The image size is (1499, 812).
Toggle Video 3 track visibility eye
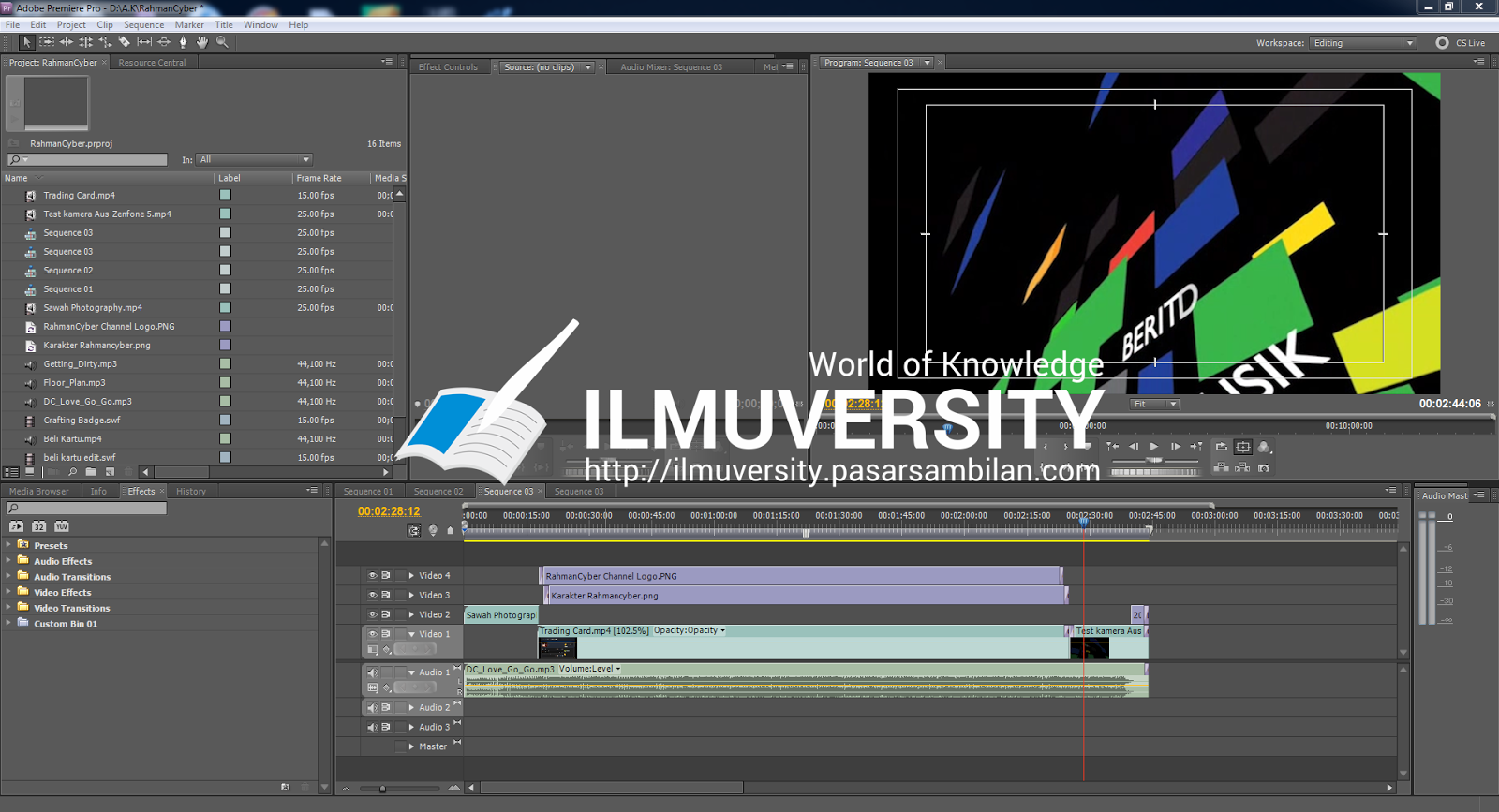click(x=372, y=595)
